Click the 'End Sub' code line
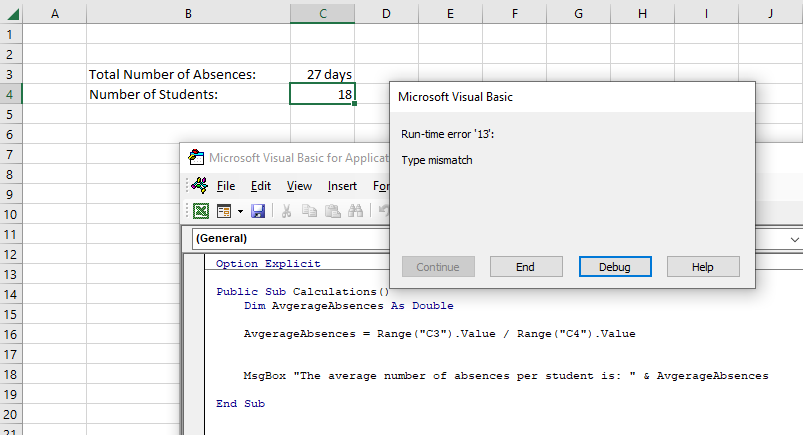The height and width of the screenshot is (435, 803). [x=240, y=404]
